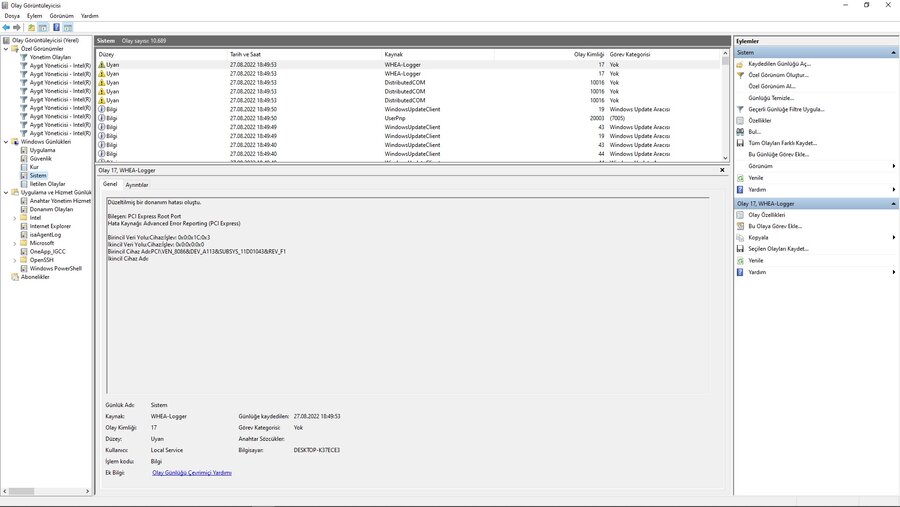Click the Help toolbar icon with question mark
The width and height of the screenshot is (900, 507).
coord(56,28)
